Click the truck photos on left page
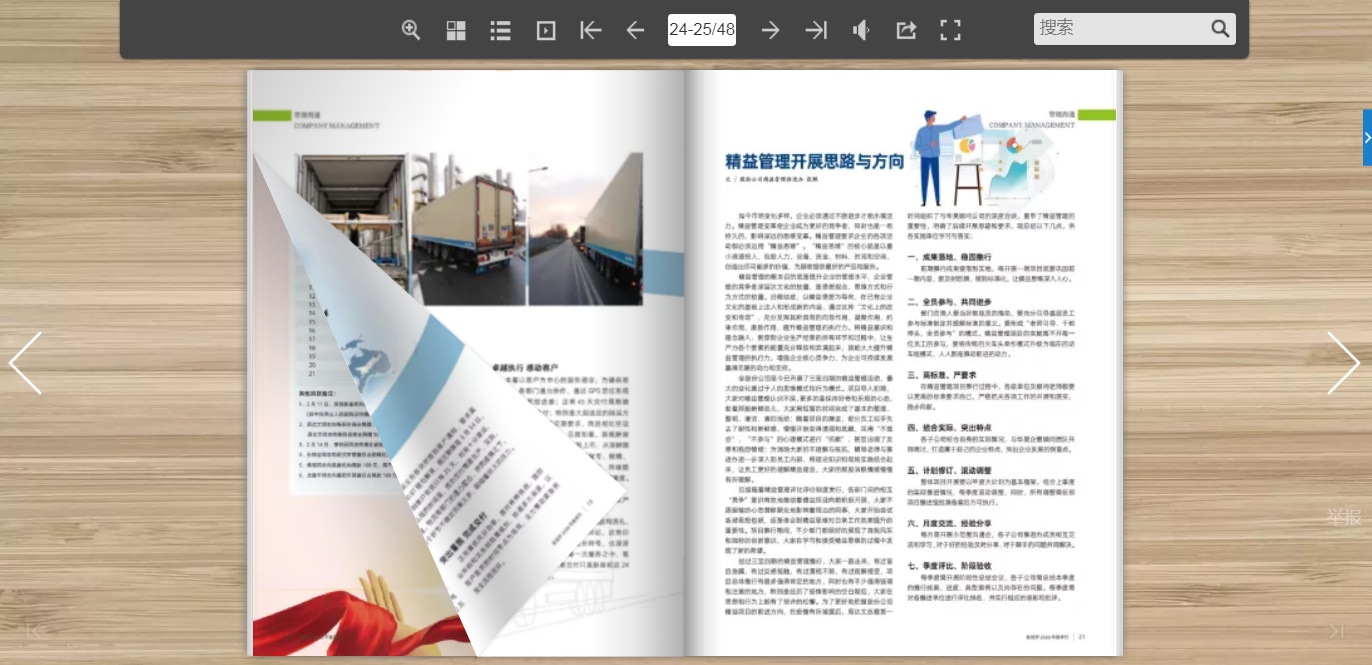Image resolution: width=1372 pixels, height=665 pixels. 469,228
